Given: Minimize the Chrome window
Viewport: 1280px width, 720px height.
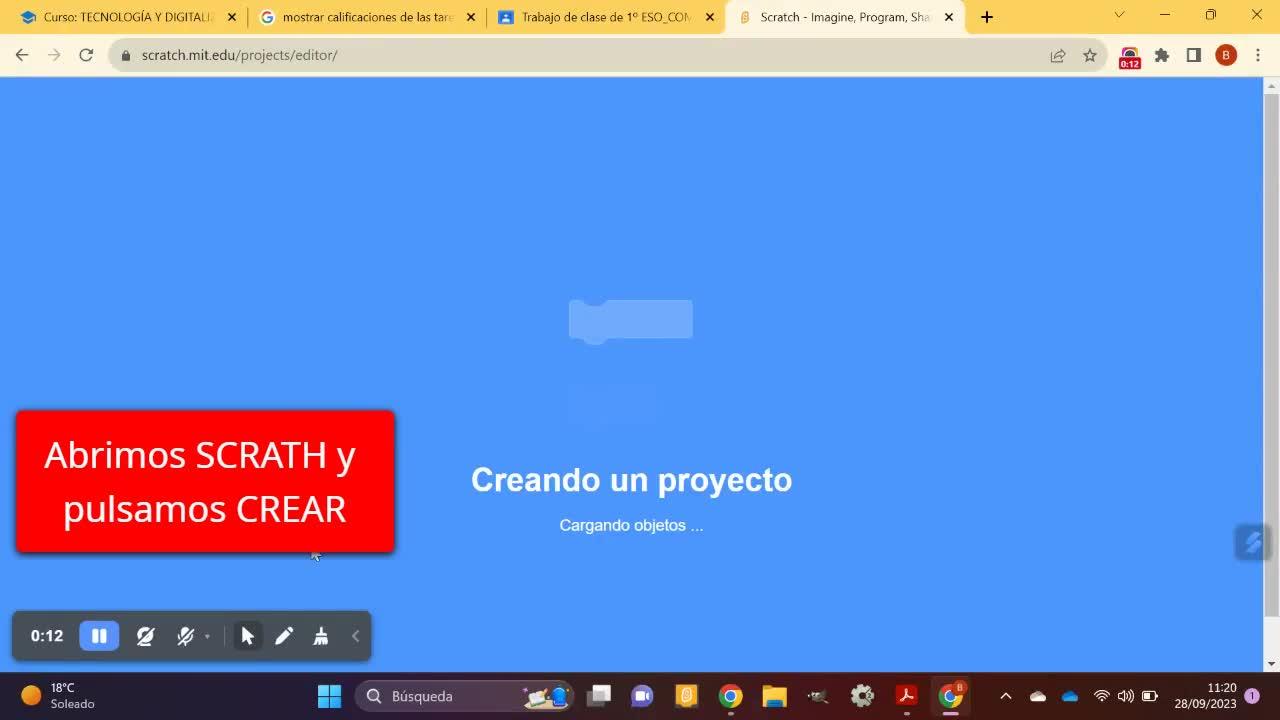Looking at the screenshot, I should pyautogui.click(x=1165, y=15).
